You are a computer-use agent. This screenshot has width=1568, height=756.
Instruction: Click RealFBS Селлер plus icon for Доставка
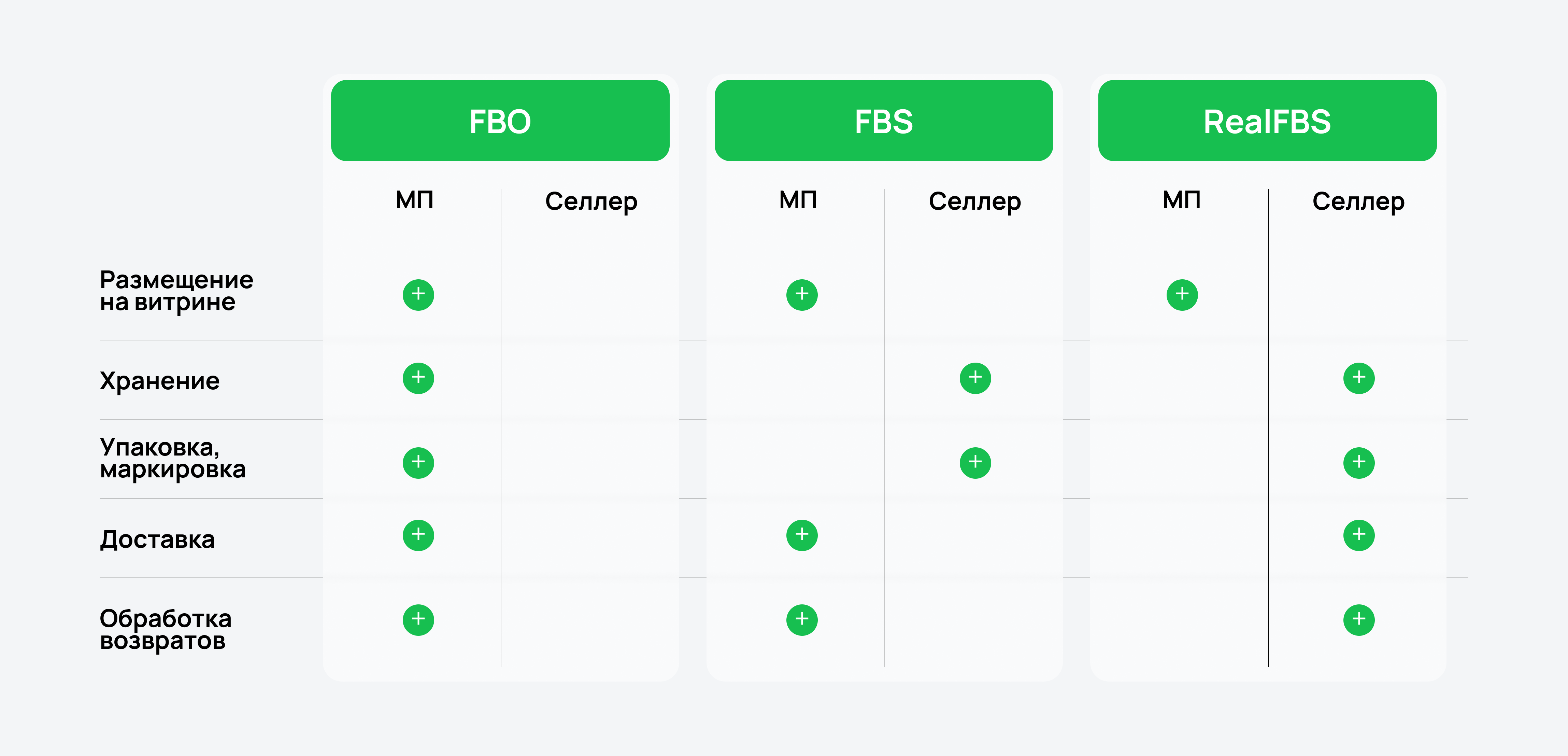pos(1359,535)
